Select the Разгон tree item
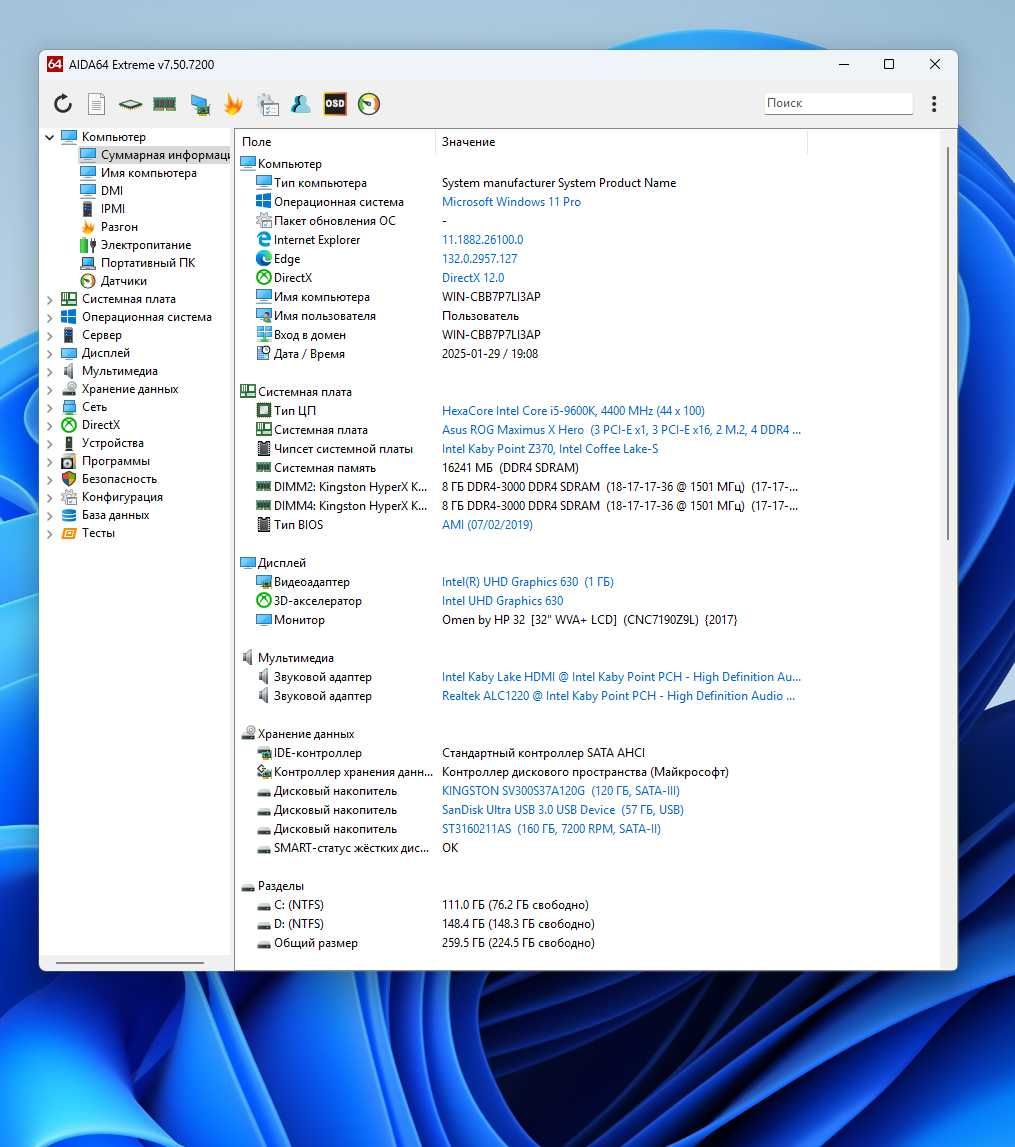This screenshot has width=1015, height=1147. [110, 227]
